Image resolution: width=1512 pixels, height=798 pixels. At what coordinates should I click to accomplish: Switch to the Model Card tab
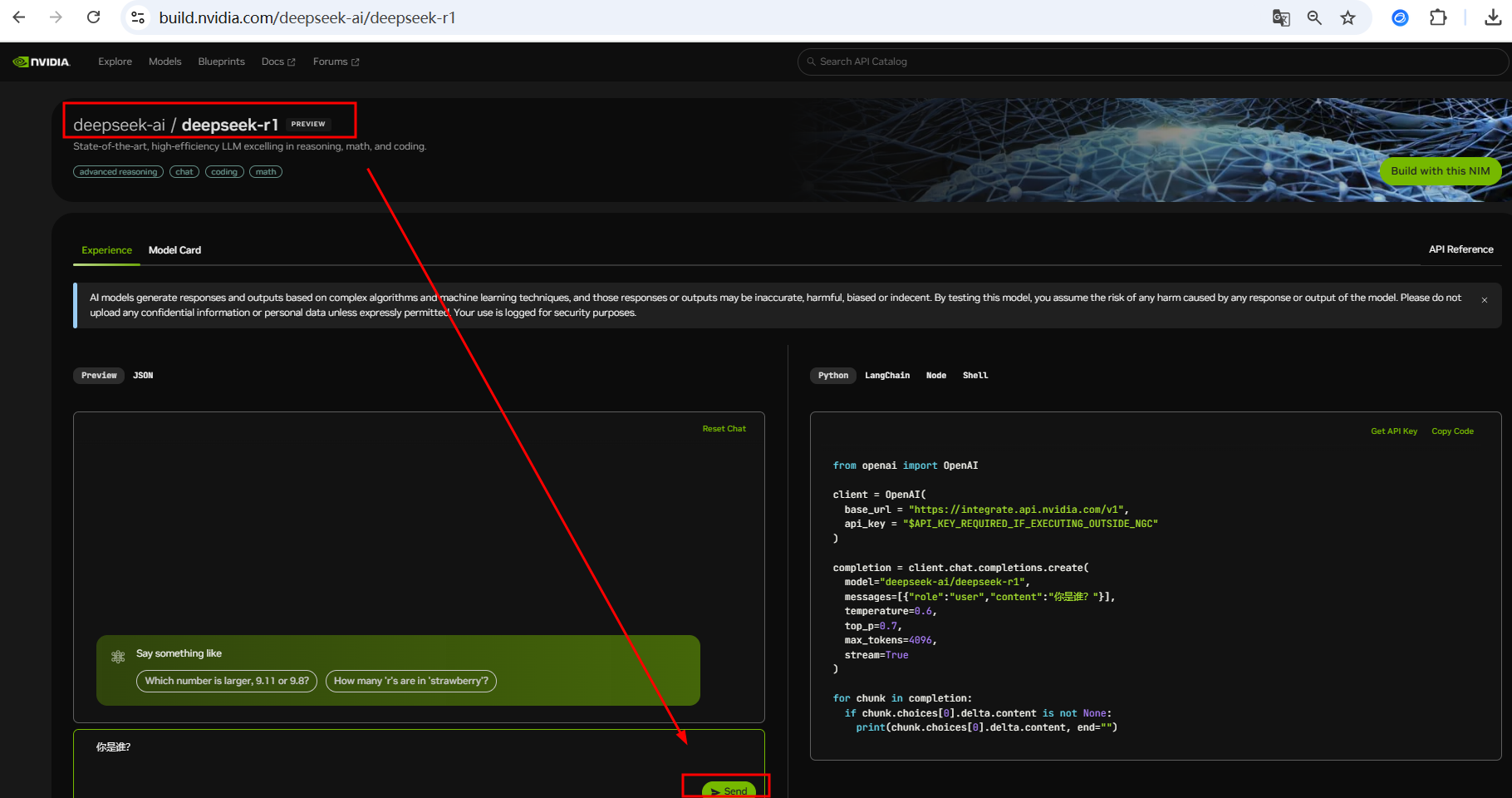[x=174, y=249]
